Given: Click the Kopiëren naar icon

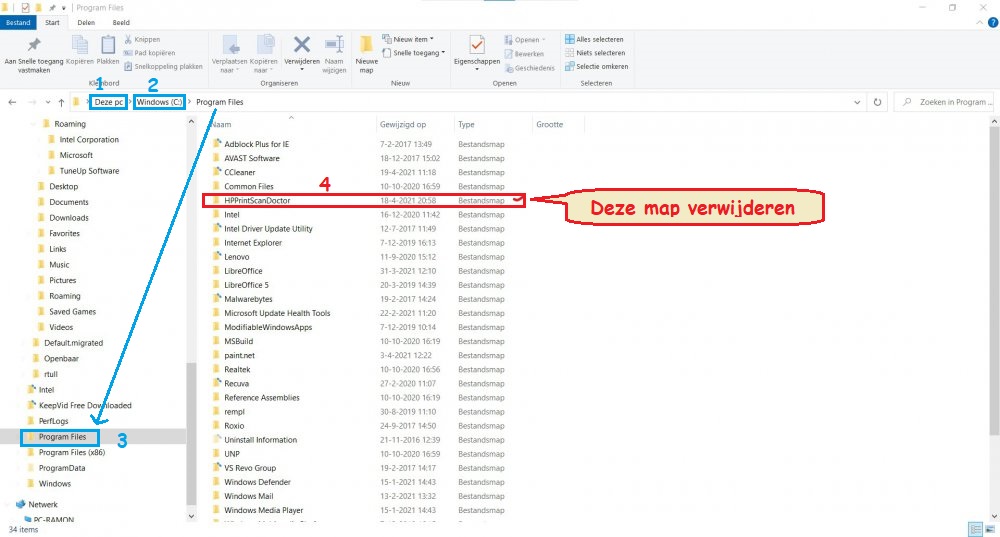Looking at the screenshot, I should (x=265, y=45).
